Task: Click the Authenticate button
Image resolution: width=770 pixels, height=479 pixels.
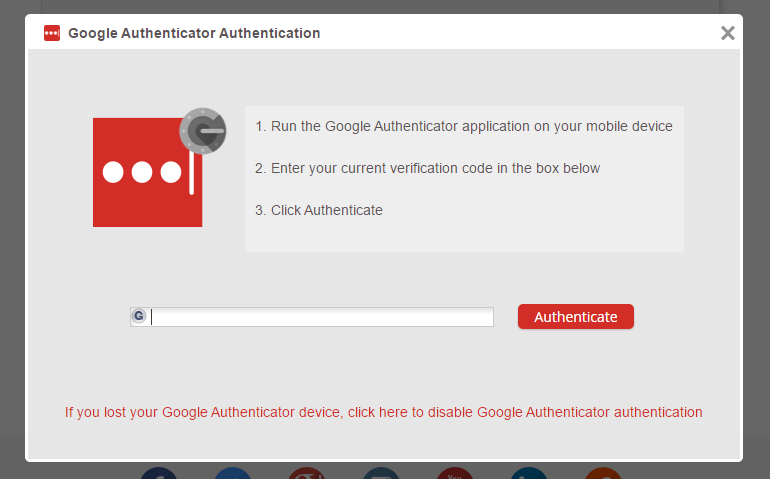Action: click(x=576, y=317)
